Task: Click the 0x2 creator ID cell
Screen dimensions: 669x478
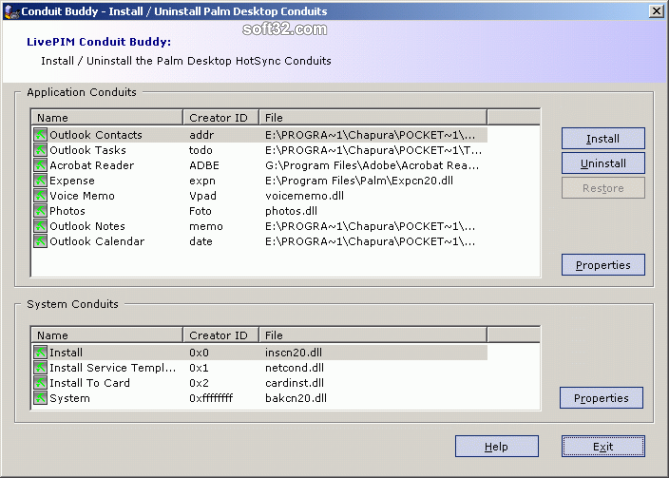Action: 199,383
